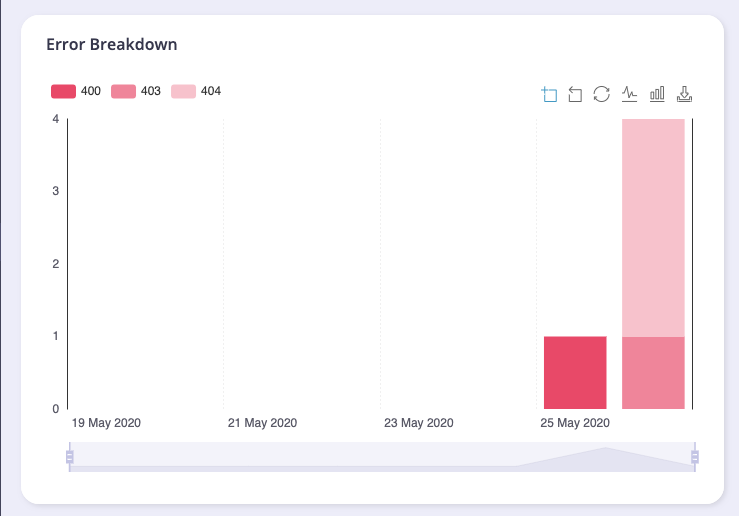
Task: Click the restore/refresh chart icon
Action: (602, 94)
